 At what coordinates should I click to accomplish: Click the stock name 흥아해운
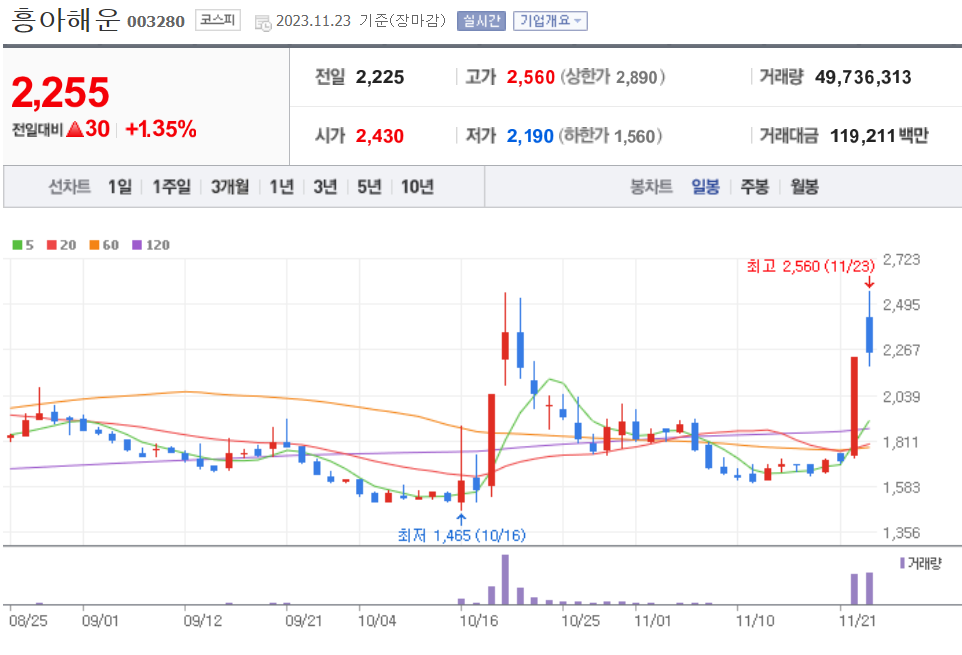click(x=65, y=20)
